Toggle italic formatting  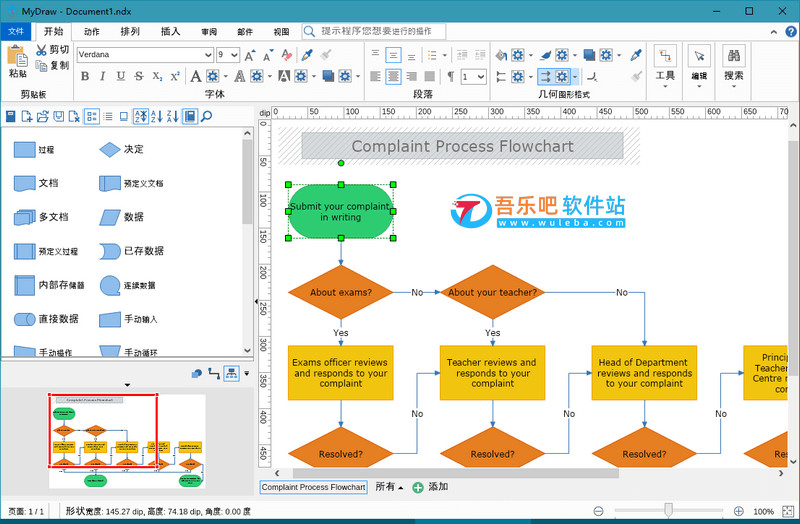(103, 77)
